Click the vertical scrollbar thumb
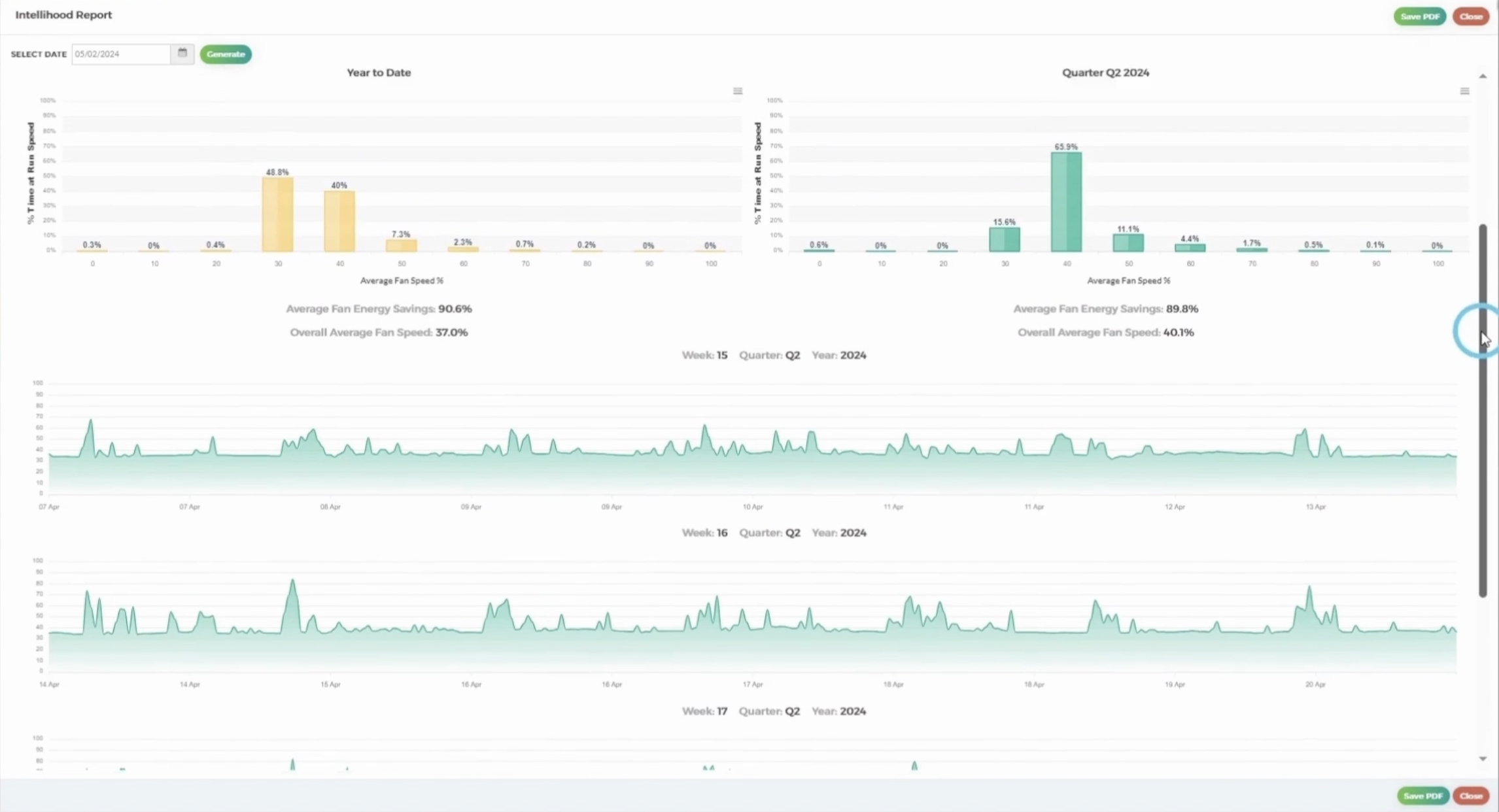 point(1483,411)
